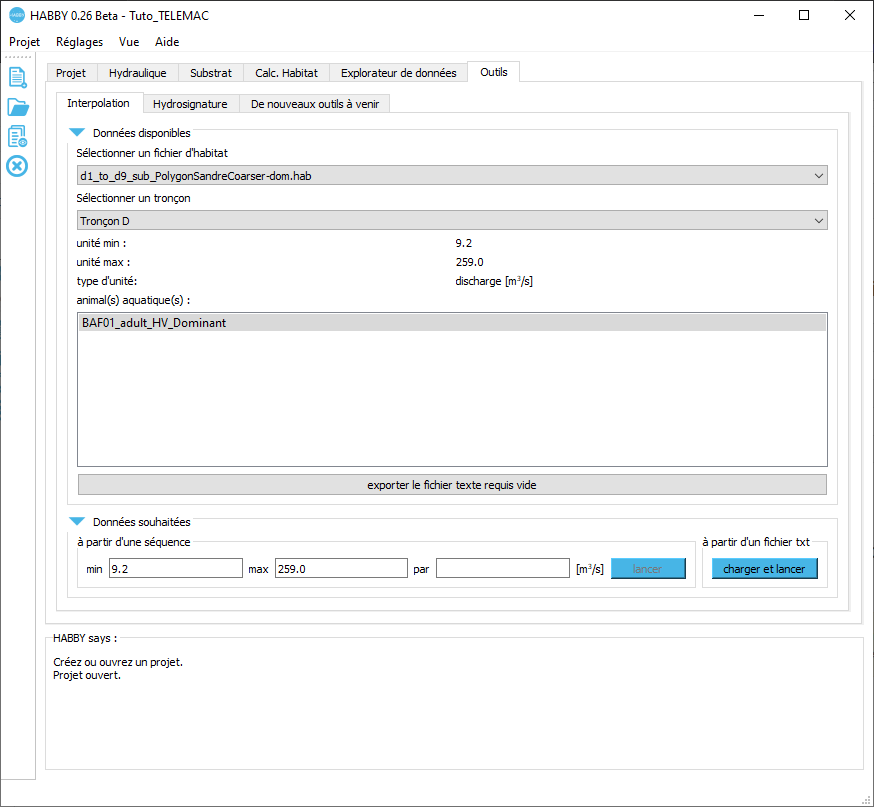Open the habitat file dropdown
Viewport: 874px width, 807px height.
452,176
